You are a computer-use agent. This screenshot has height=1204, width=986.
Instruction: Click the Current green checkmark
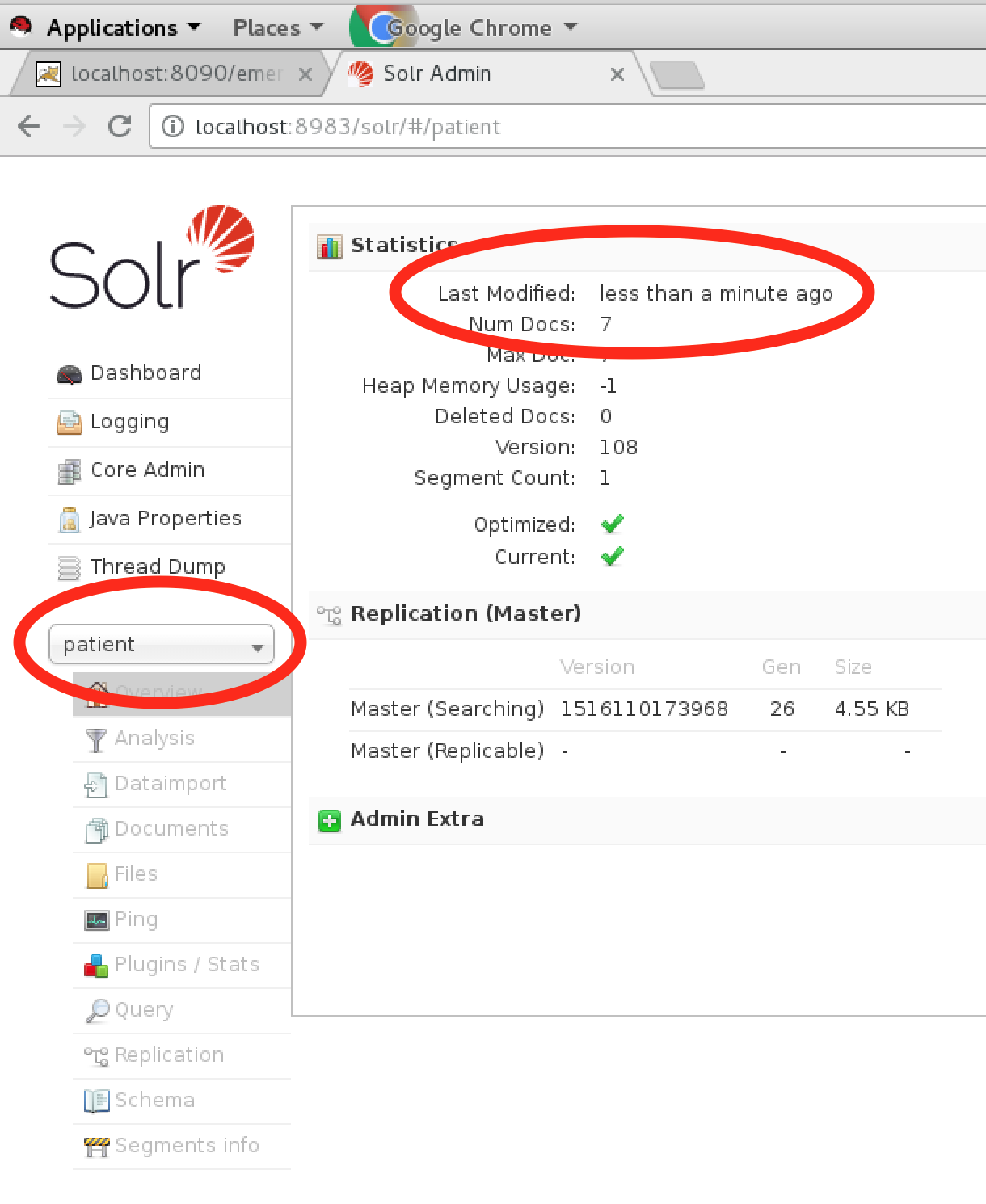(613, 557)
